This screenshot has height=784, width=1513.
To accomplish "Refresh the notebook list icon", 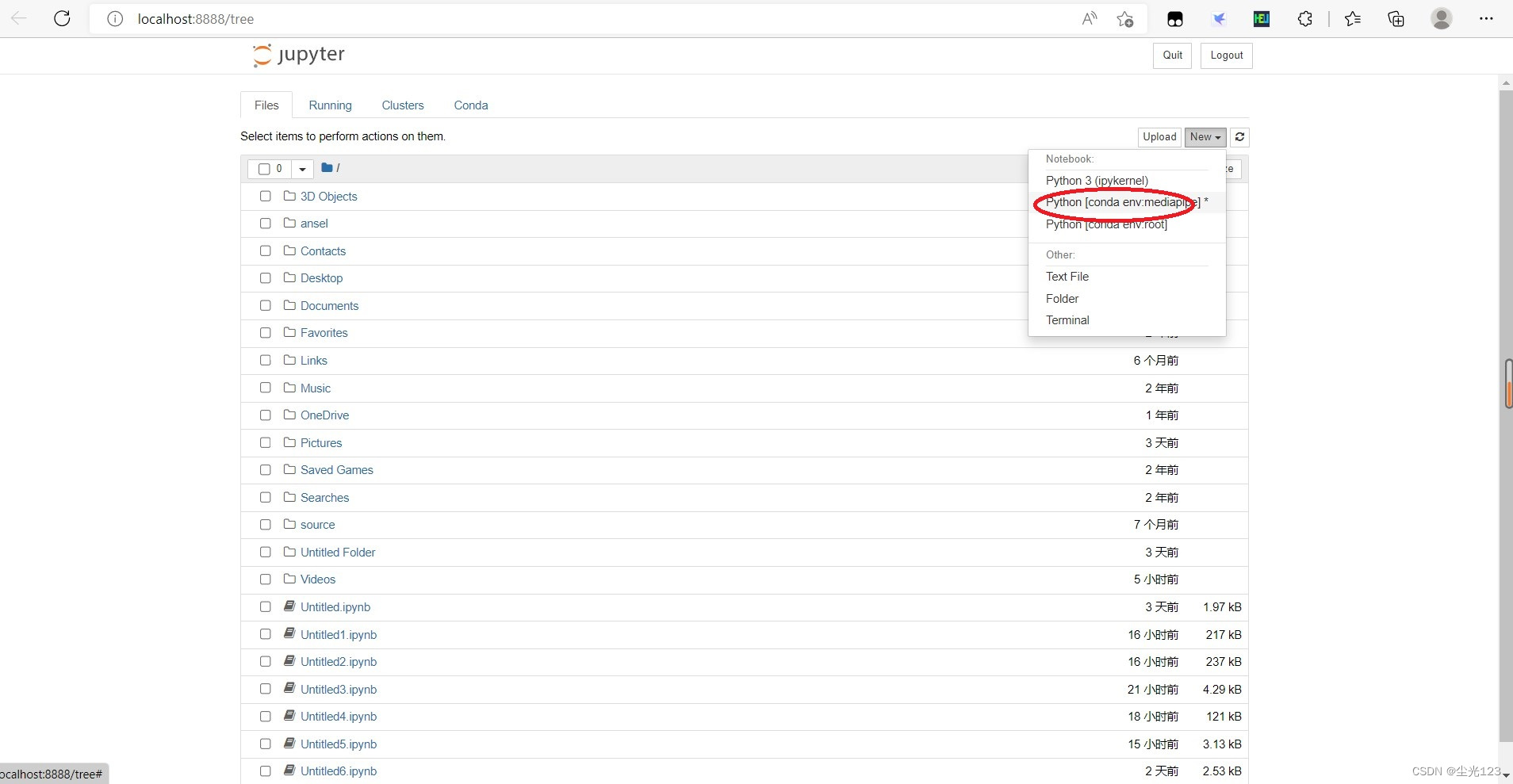I will pos(1239,137).
